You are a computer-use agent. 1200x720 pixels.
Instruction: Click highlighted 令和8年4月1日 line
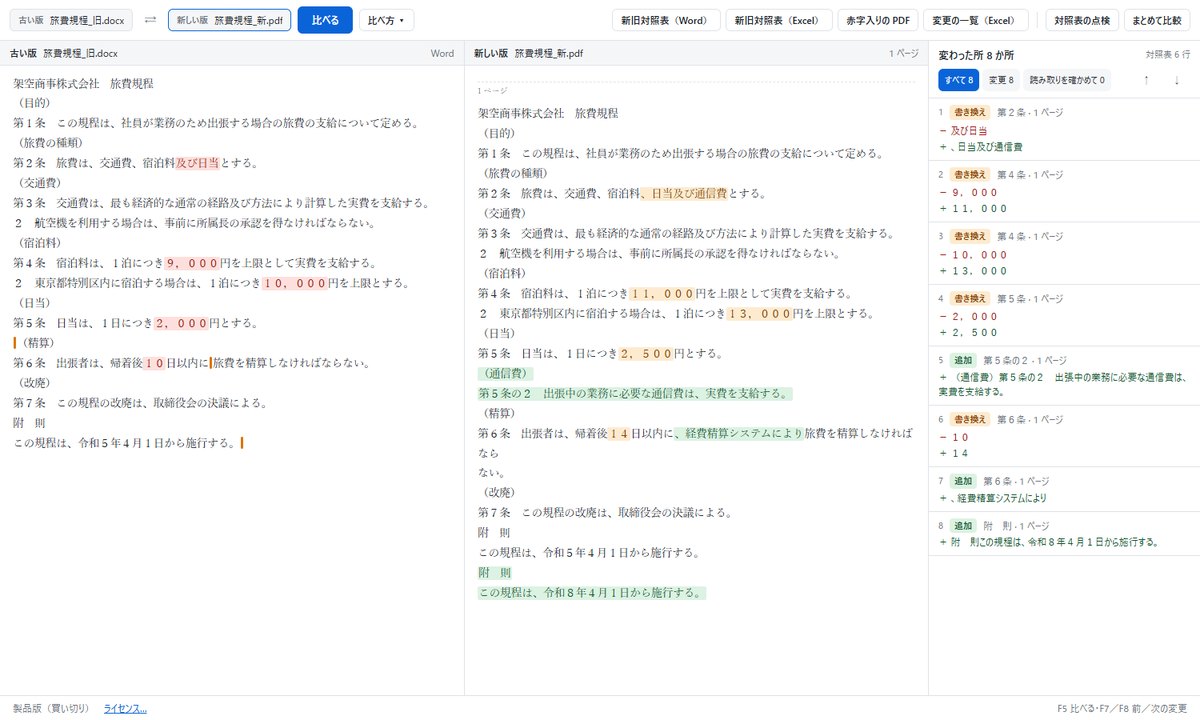tap(591, 593)
